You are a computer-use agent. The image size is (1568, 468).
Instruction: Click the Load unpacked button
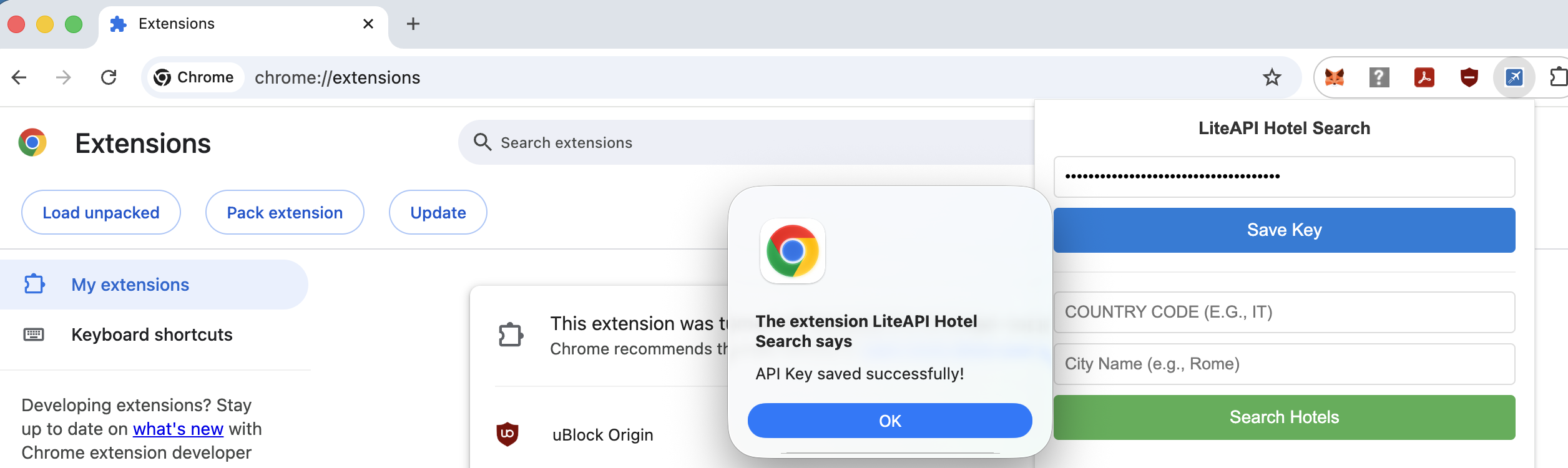point(101,212)
